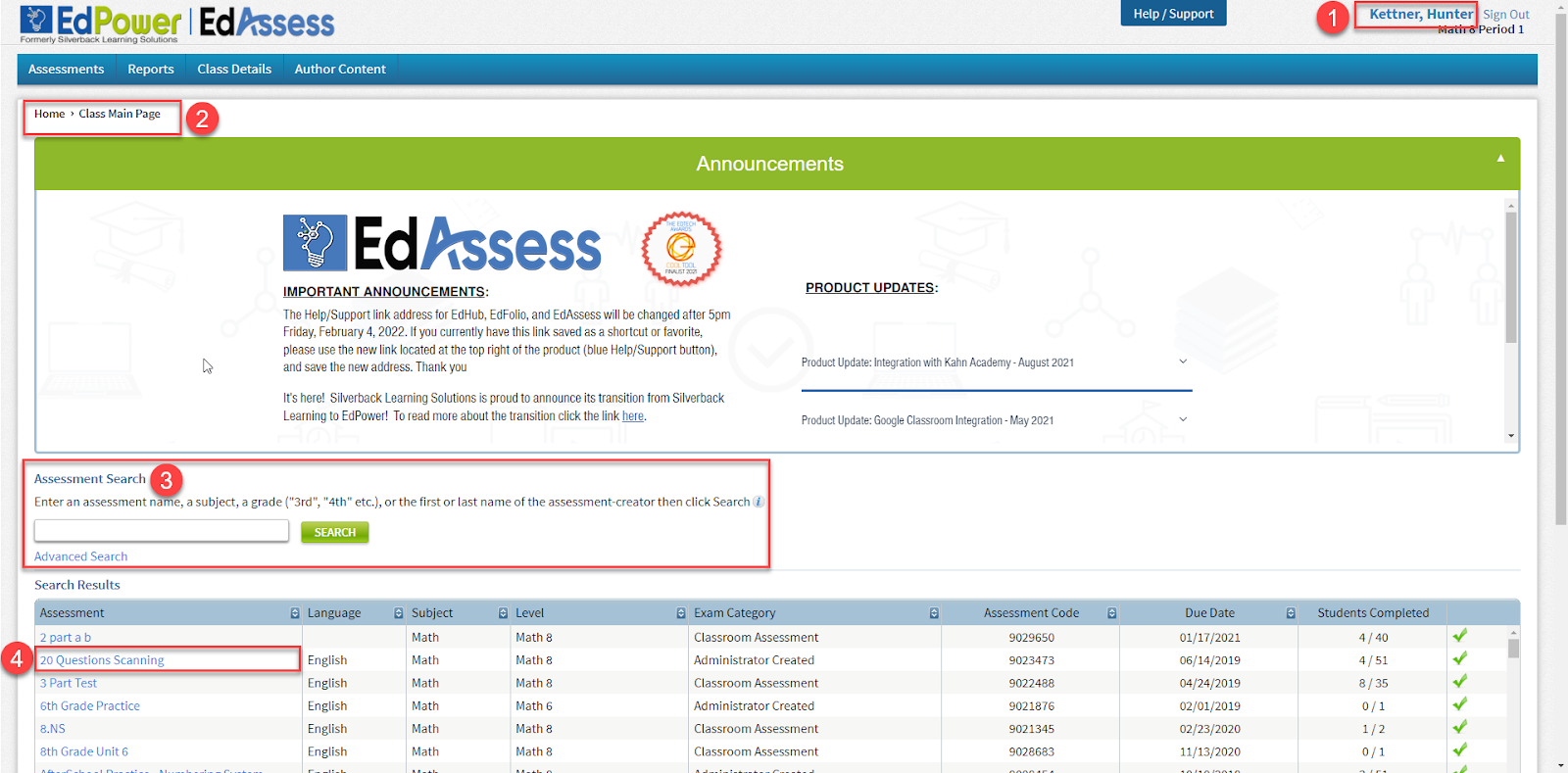The height and width of the screenshot is (773, 1568).
Task: Open the 8th Grade Unit 6 assessment
Action: [x=84, y=751]
